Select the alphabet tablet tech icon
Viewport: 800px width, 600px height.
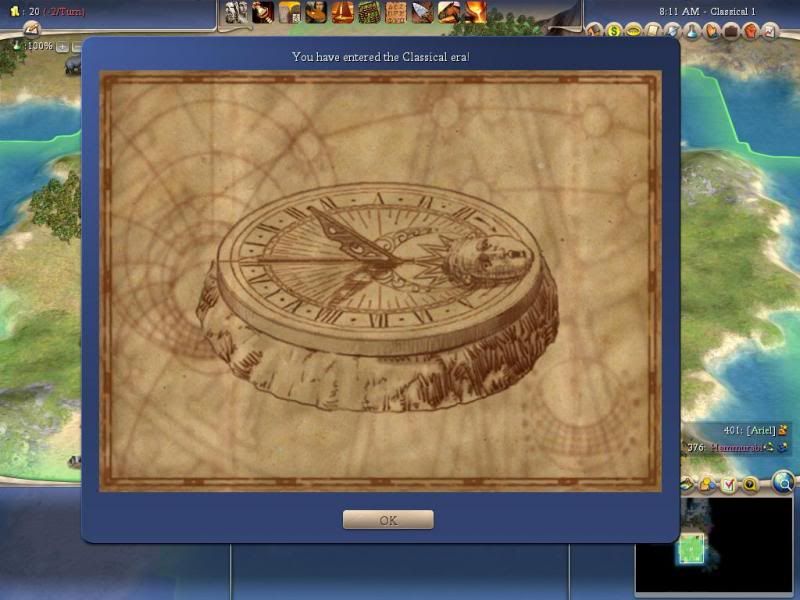pyautogui.click(x=395, y=12)
